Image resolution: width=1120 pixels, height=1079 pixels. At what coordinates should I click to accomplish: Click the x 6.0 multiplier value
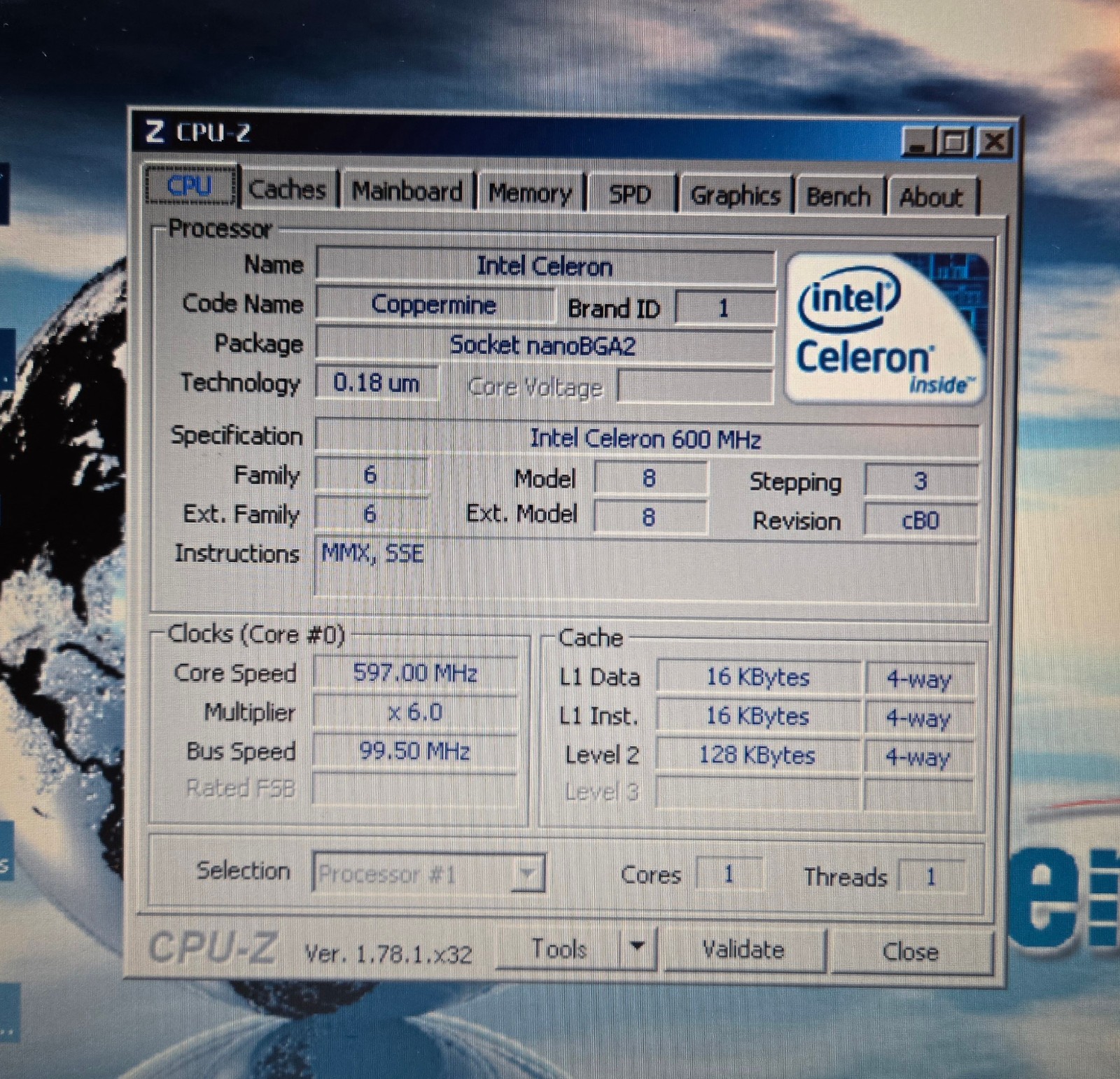coord(415,712)
